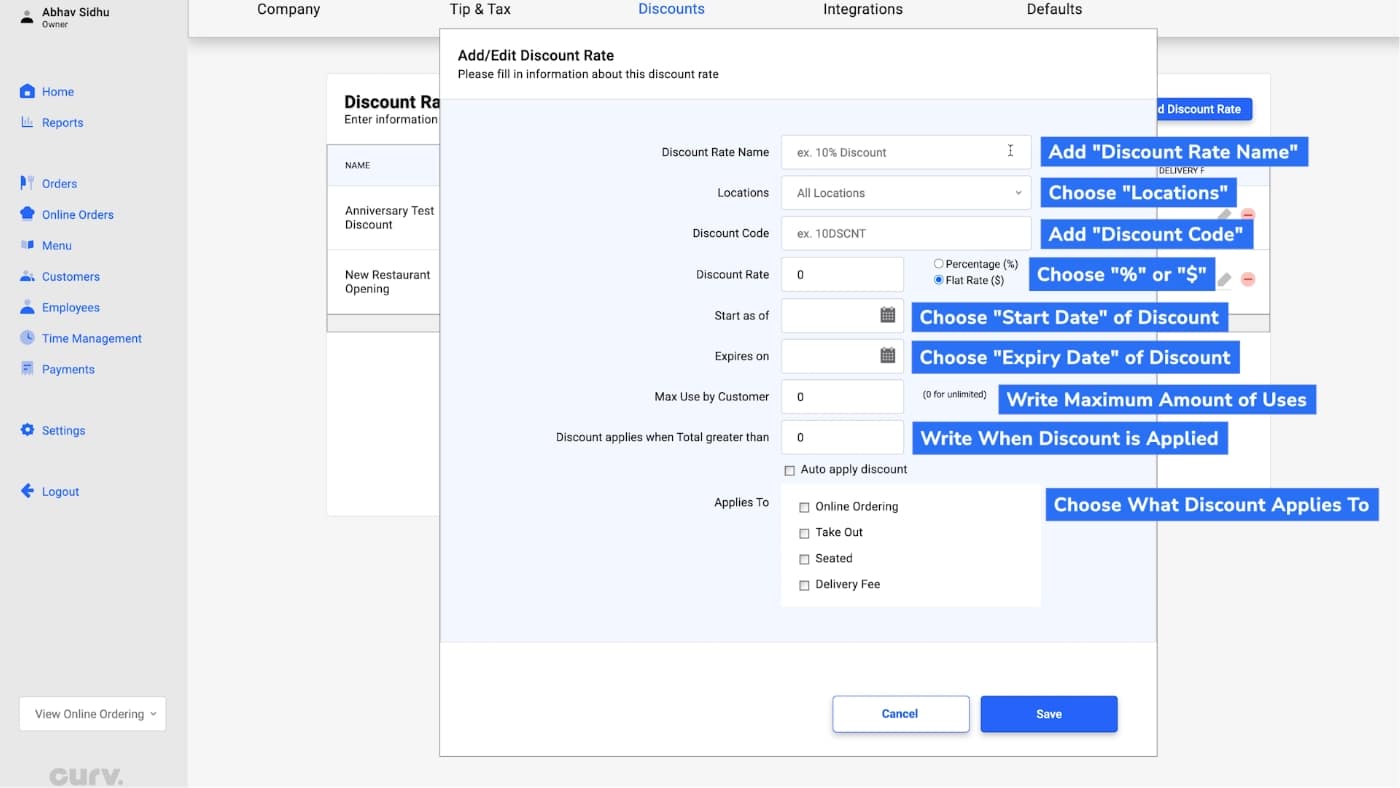Click the Total greater than field
The image size is (1400, 788).
click(x=842, y=437)
